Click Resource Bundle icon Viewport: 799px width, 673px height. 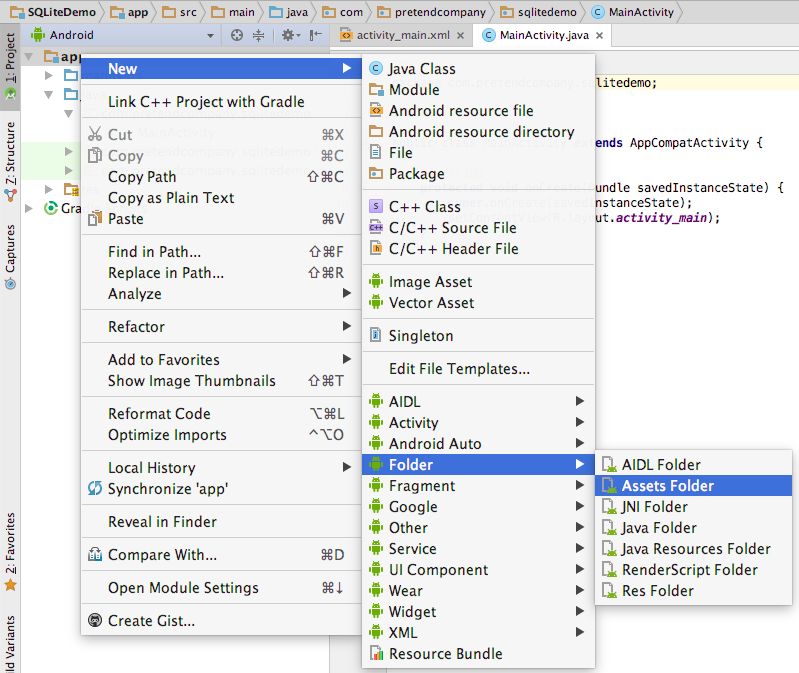coord(376,653)
